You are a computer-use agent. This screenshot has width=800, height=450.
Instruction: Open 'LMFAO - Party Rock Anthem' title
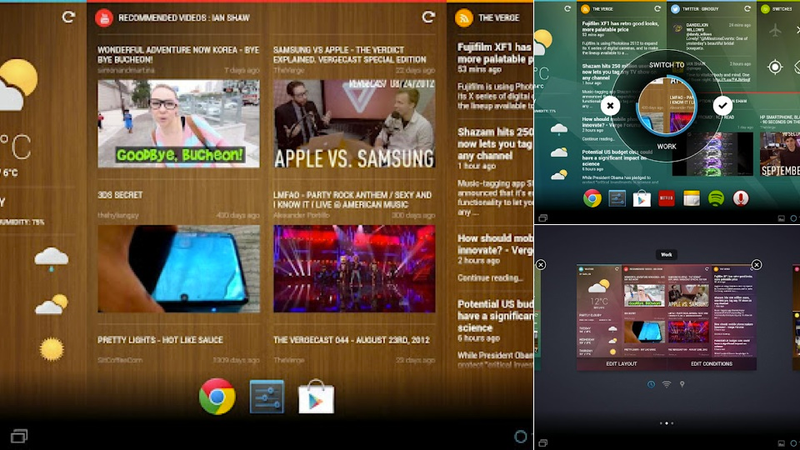pos(352,199)
